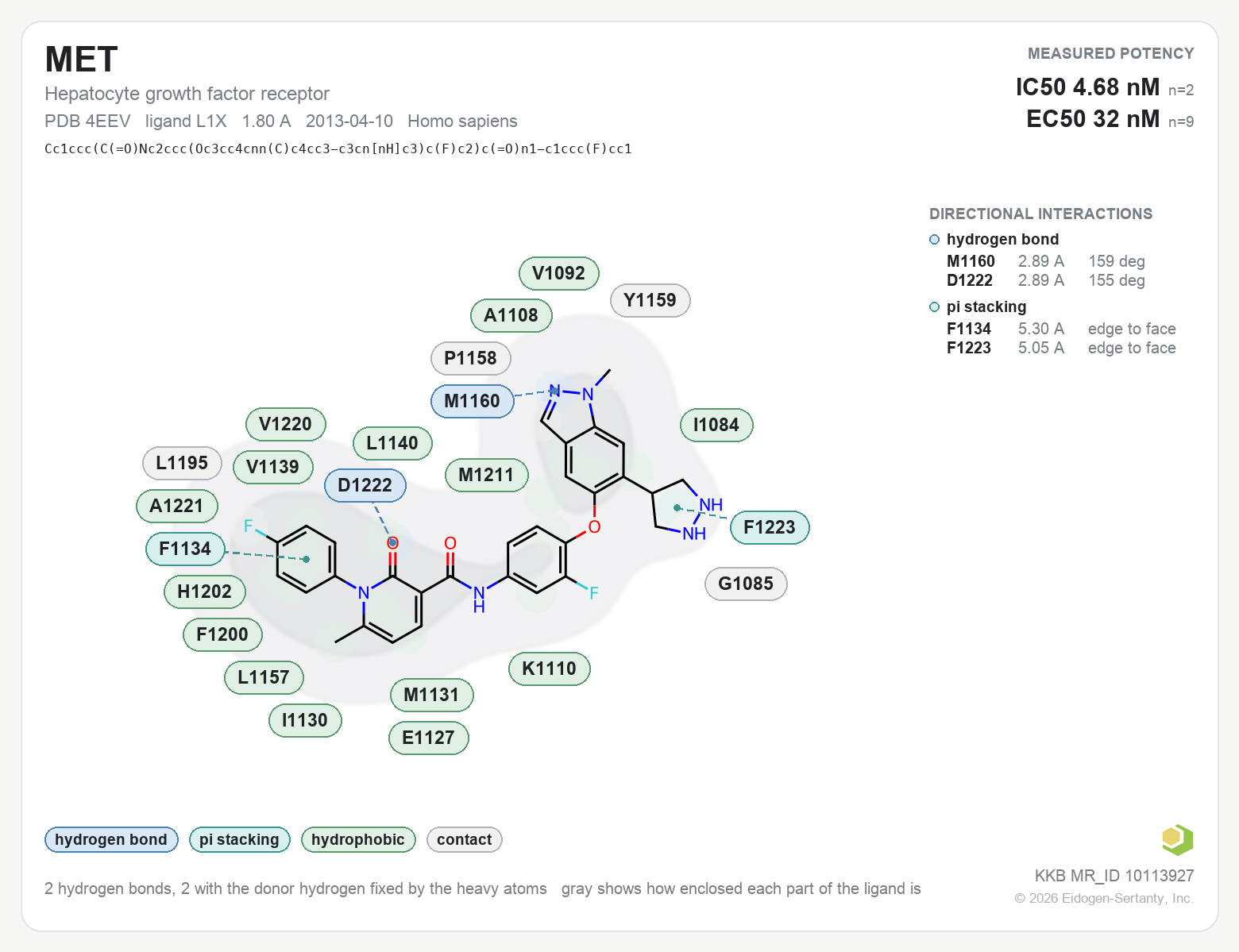Select residue label A1108
This screenshot has height=952, width=1239.
511,315
